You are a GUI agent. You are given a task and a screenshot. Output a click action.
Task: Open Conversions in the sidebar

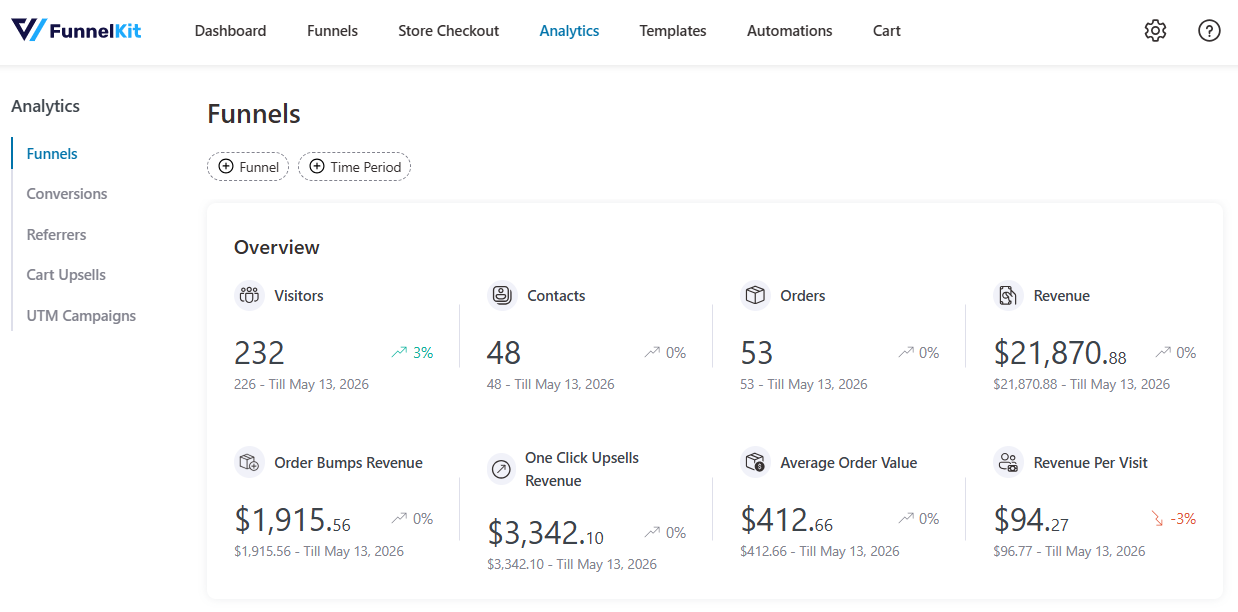67,194
